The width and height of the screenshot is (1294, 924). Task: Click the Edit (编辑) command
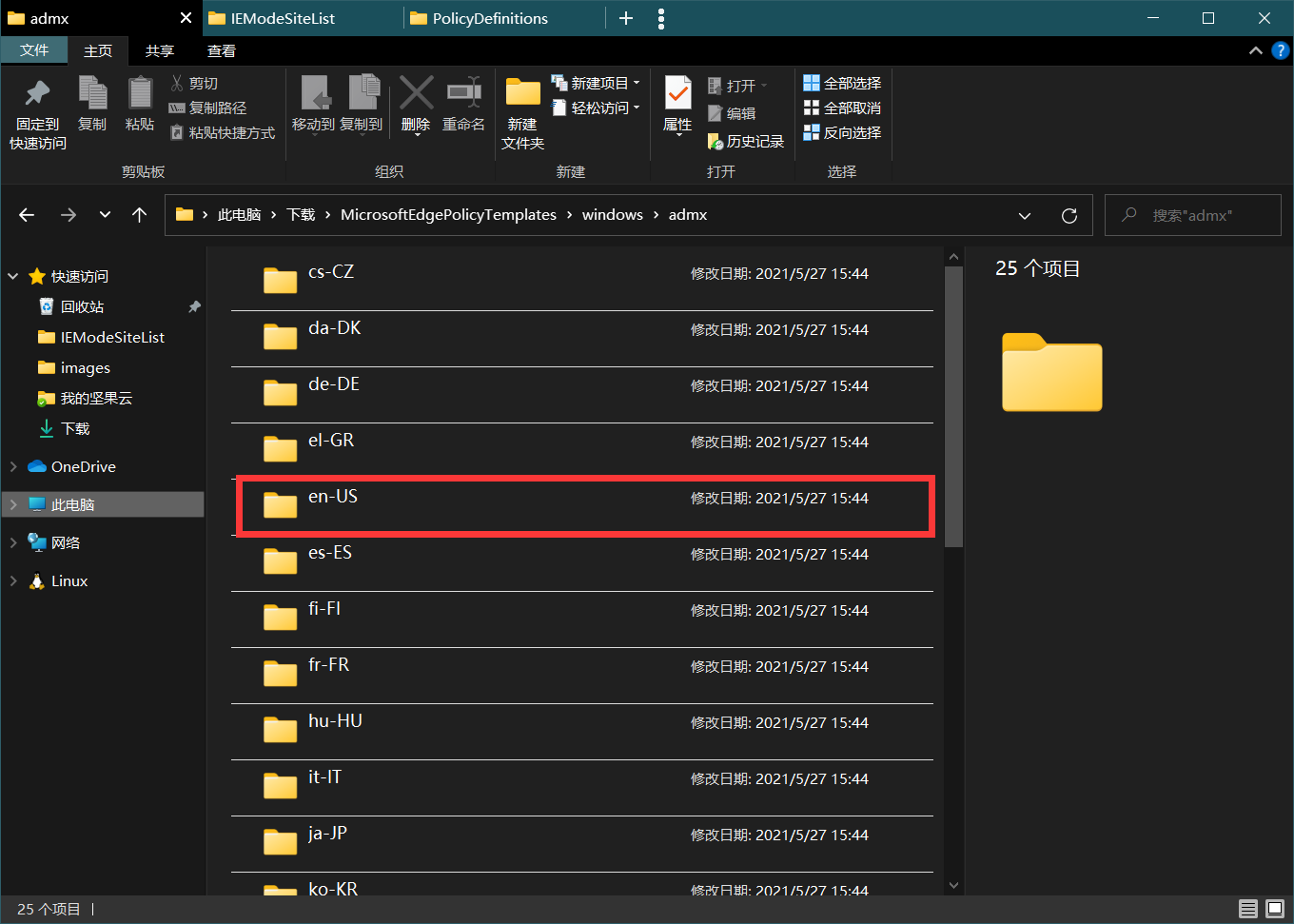[x=732, y=113]
